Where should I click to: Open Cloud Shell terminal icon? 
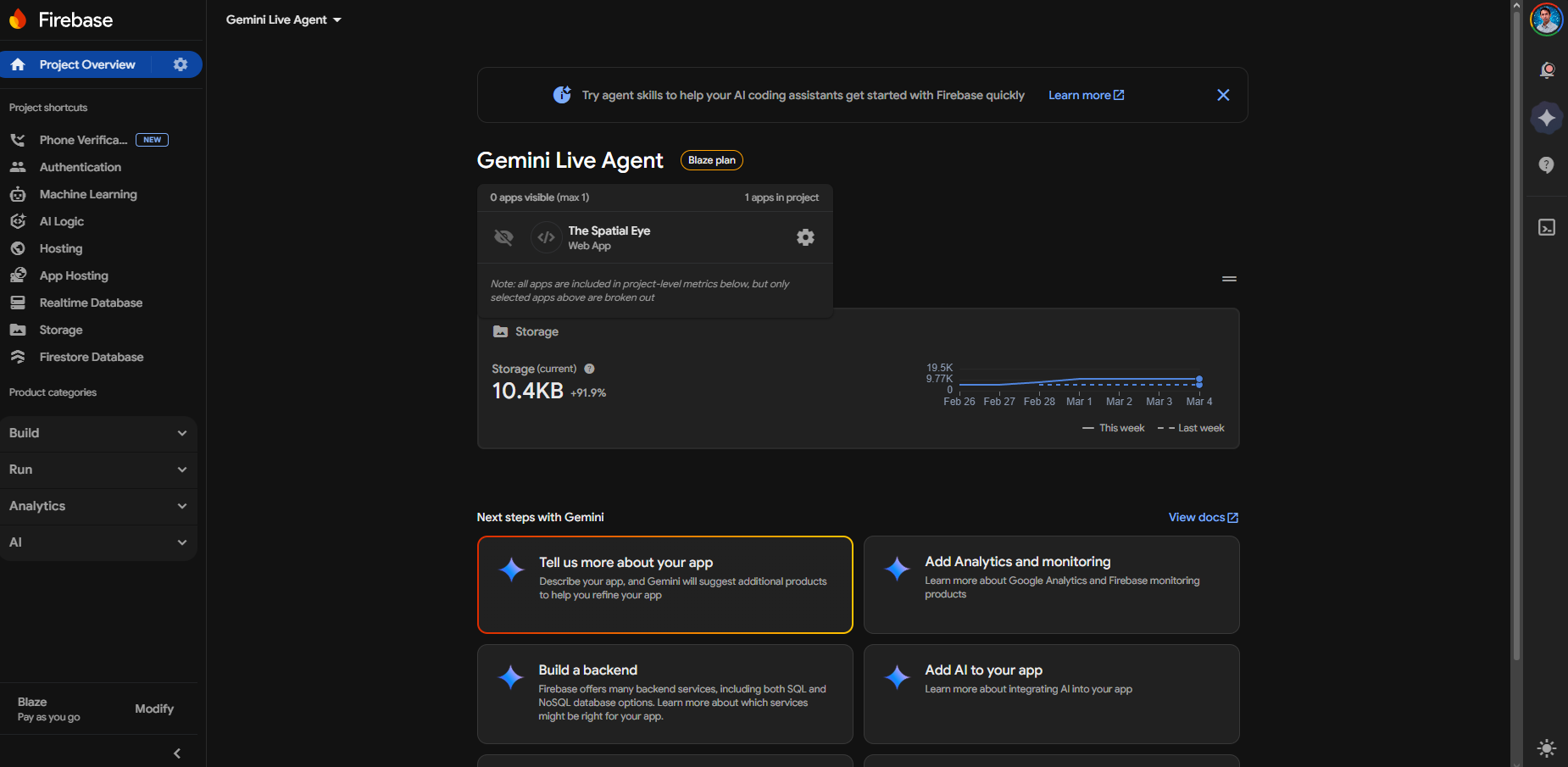[x=1547, y=227]
